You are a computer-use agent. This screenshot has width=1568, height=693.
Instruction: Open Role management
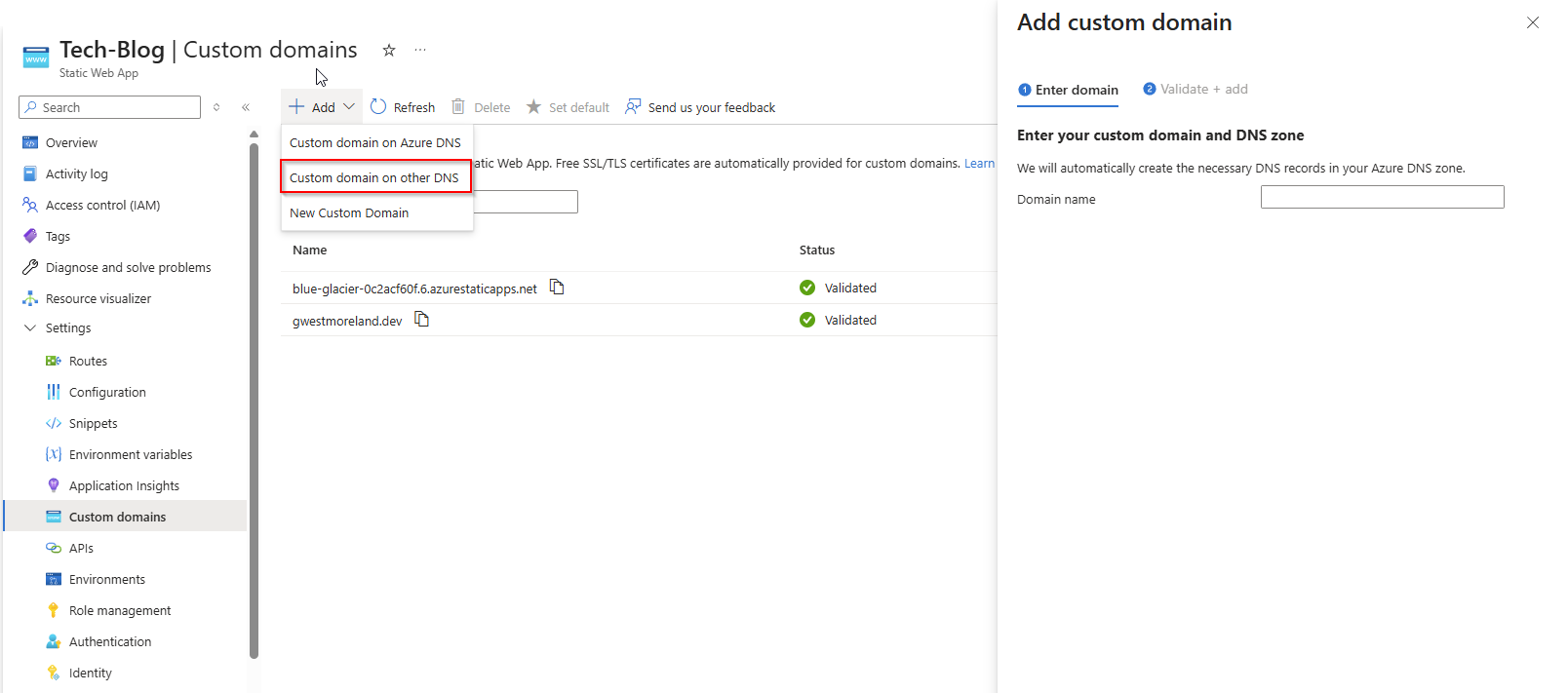(x=120, y=610)
